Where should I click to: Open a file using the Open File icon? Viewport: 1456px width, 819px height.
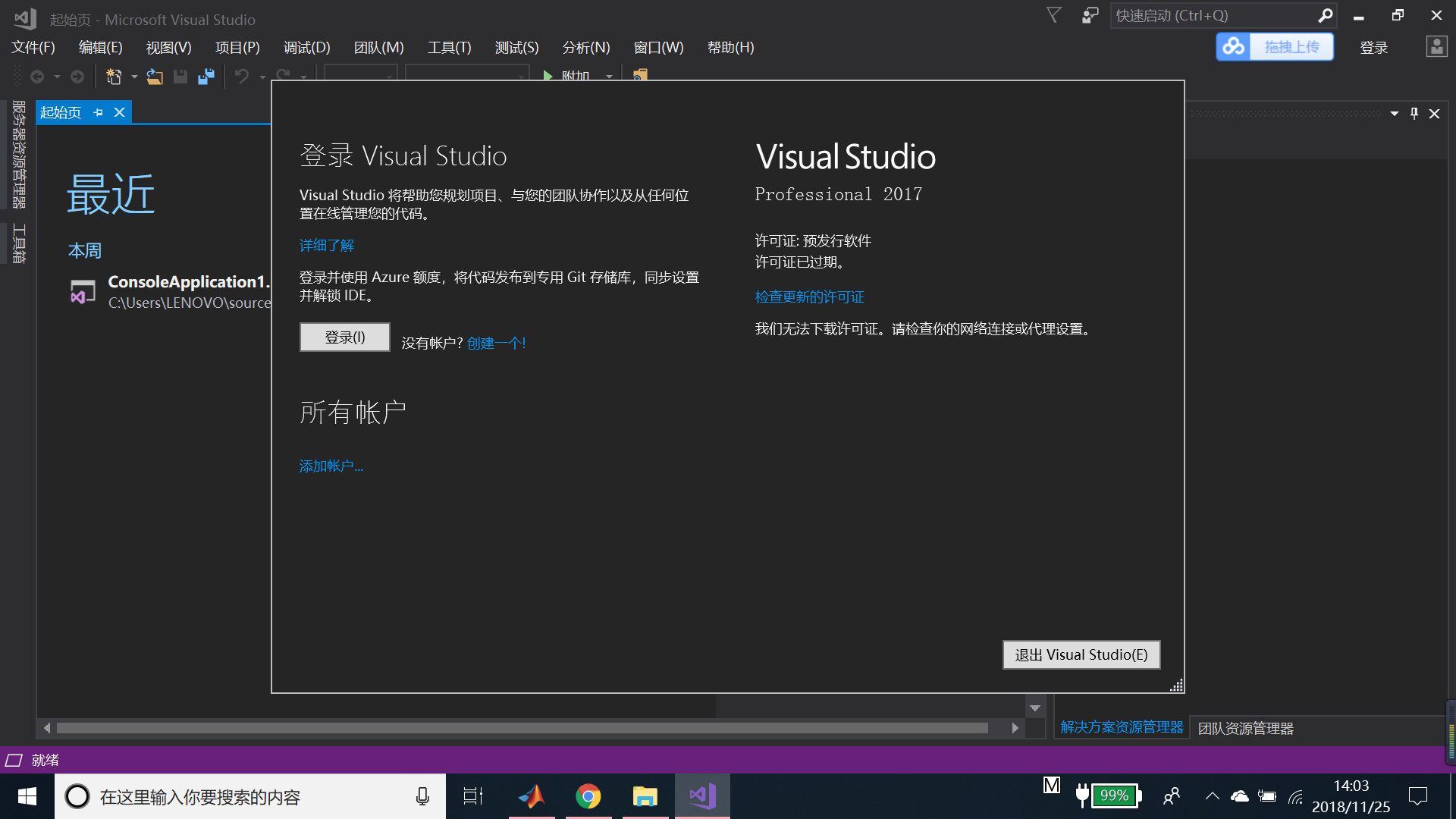tap(154, 77)
